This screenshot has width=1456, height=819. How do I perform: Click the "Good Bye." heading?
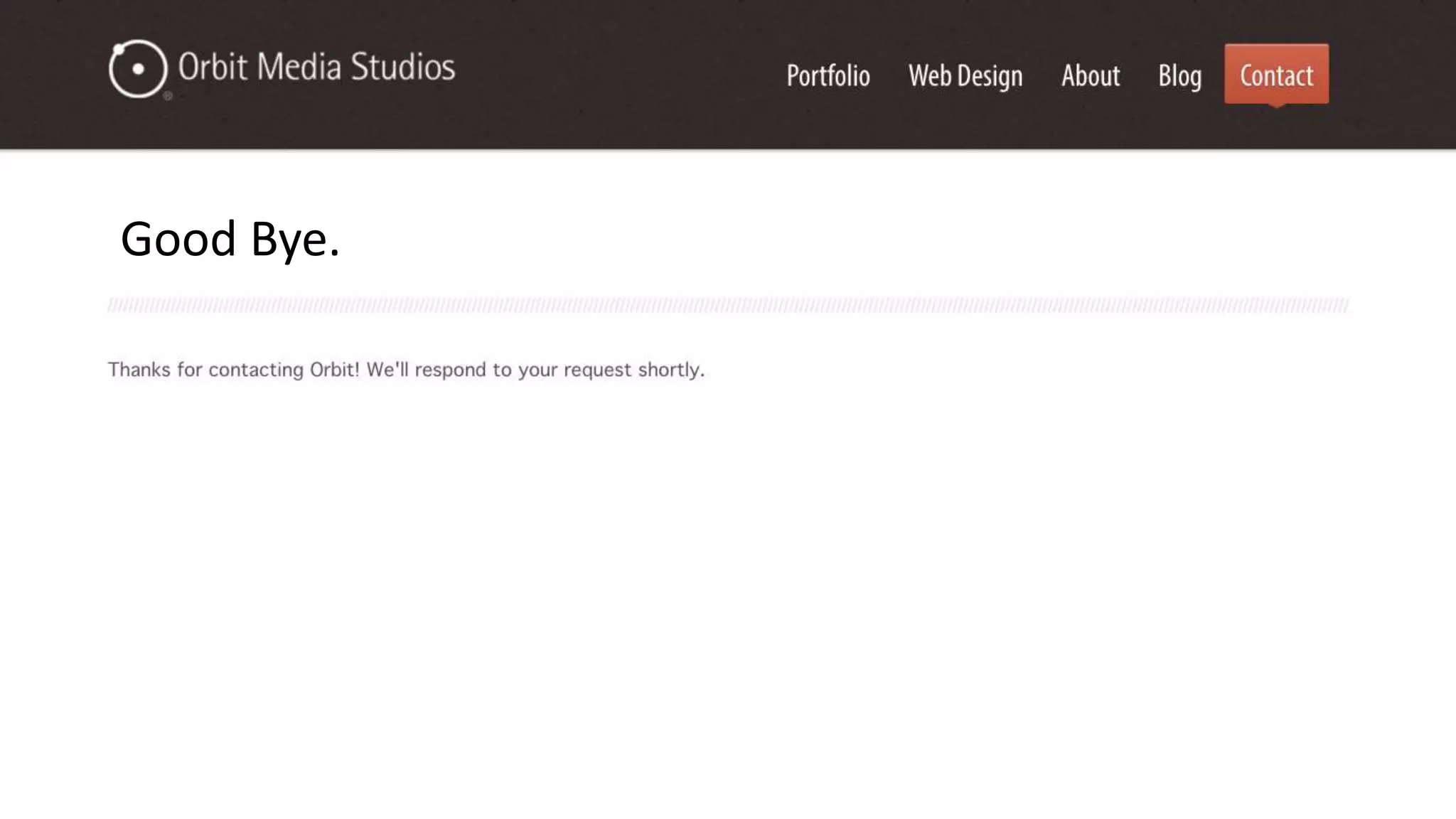(230, 239)
